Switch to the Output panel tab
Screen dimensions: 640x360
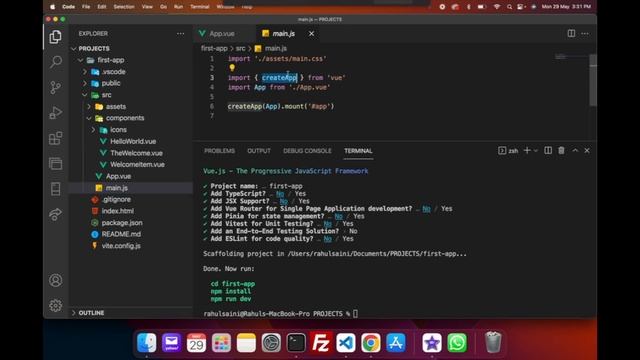[x=259, y=151]
